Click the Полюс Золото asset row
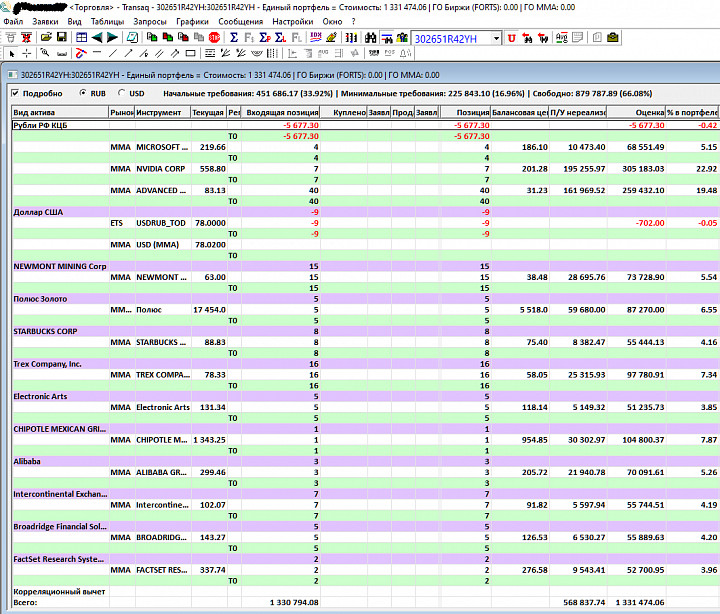Viewport: 720px width, 614px height. pyautogui.click(x=366, y=299)
